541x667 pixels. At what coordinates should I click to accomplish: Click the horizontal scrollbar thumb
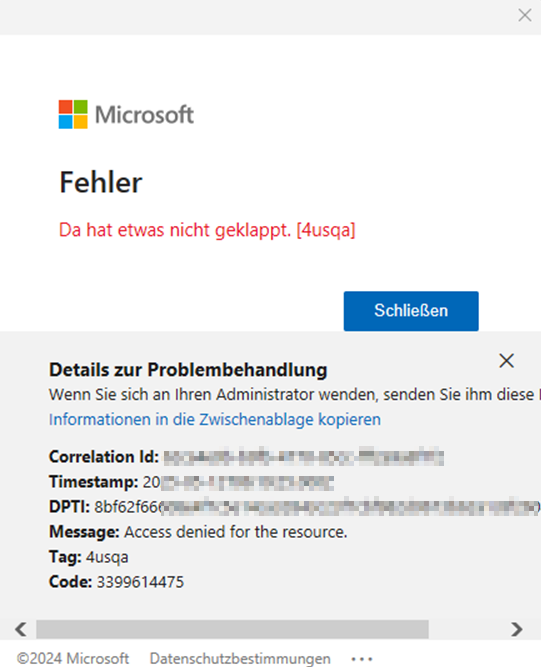tap(232, 629)
